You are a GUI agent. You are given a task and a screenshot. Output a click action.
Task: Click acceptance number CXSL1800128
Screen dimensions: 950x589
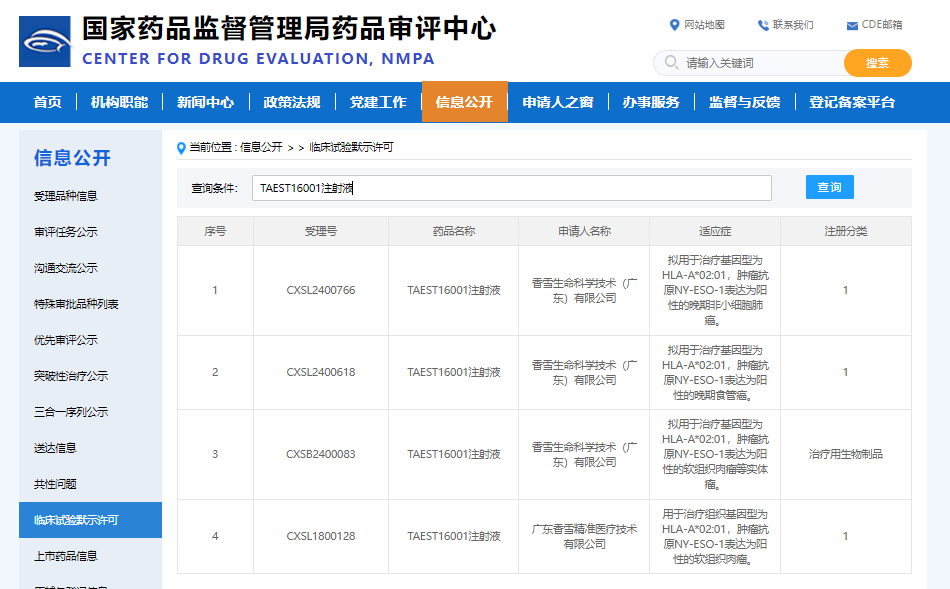tap(321, 536)
